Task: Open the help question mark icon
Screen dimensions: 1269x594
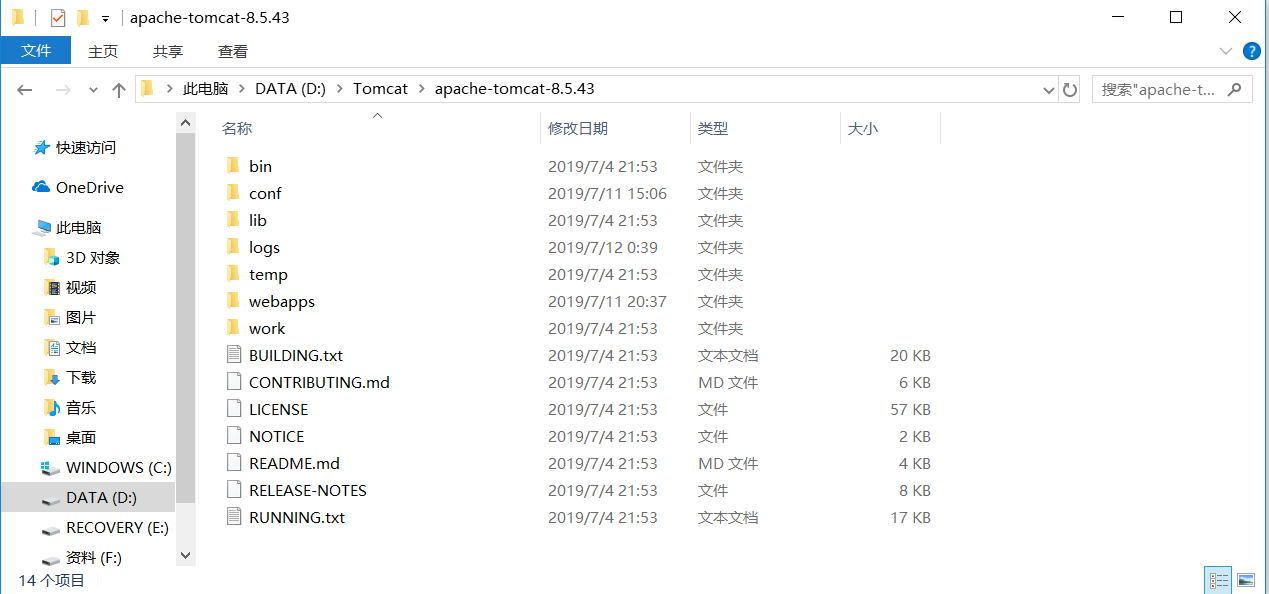Action: [x=1251, y=51]
